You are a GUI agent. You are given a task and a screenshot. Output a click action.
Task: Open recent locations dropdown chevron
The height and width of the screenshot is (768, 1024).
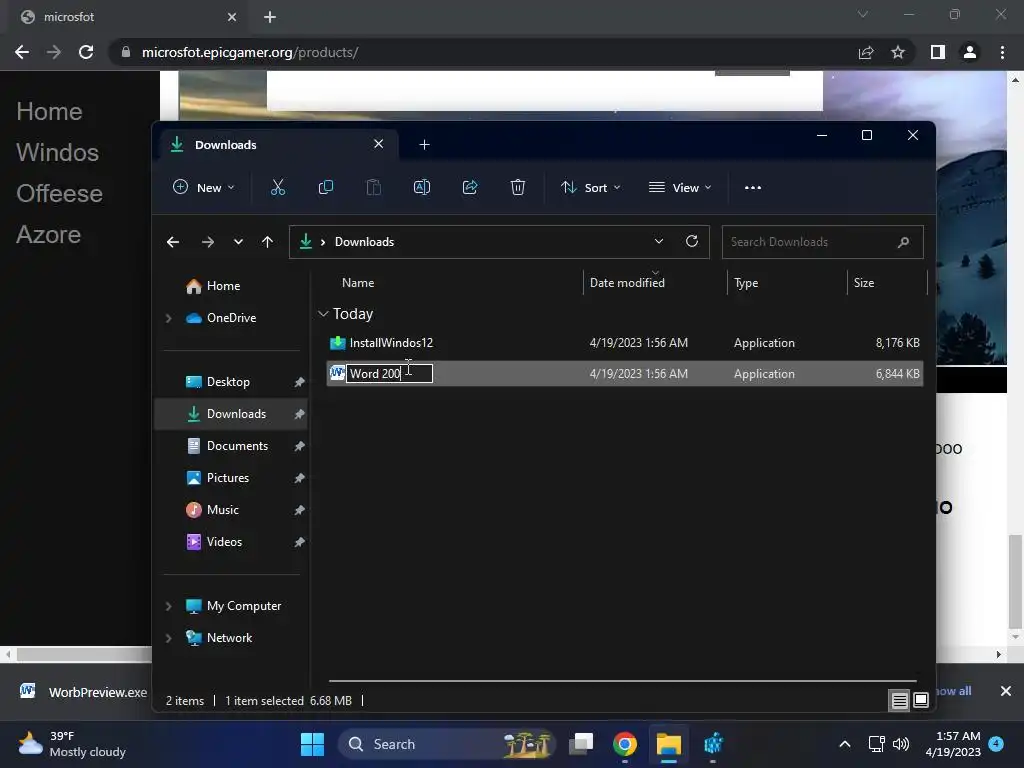(238, 242)
